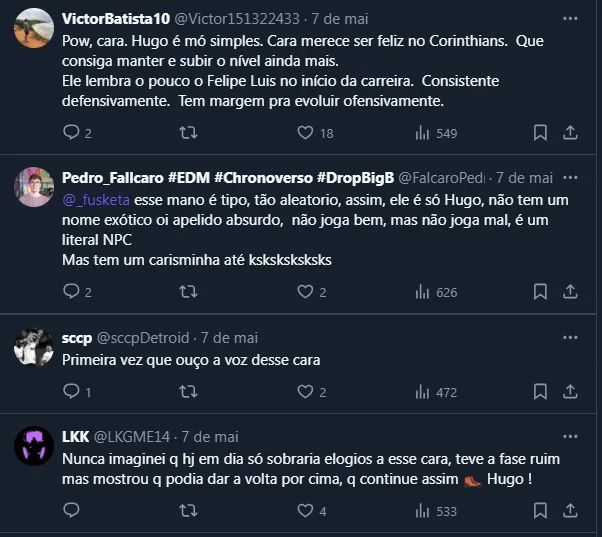Open more options on sccp's tweet
The image size is (602, 537).
[570, 337]
